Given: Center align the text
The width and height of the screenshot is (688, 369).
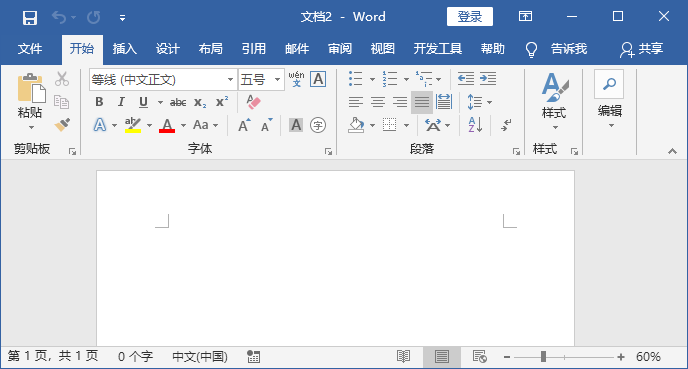Looking at the screenshot, I should click(378, 102).
